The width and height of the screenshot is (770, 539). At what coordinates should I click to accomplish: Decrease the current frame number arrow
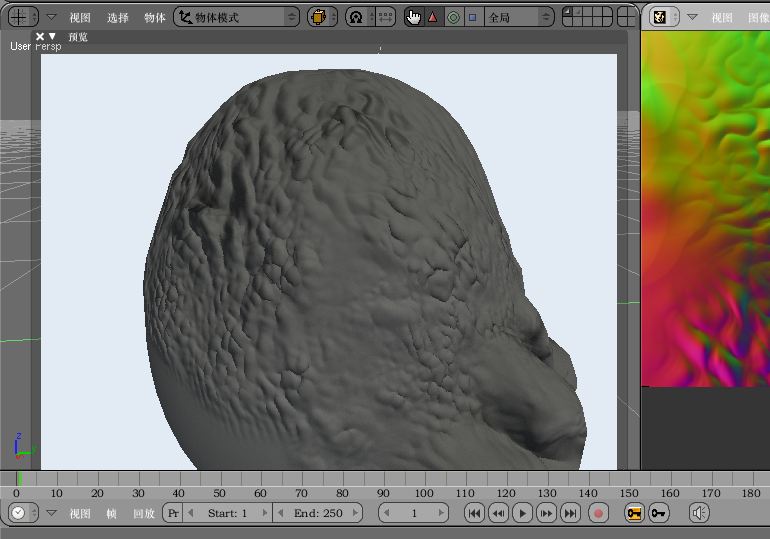(x=387, y=513)
